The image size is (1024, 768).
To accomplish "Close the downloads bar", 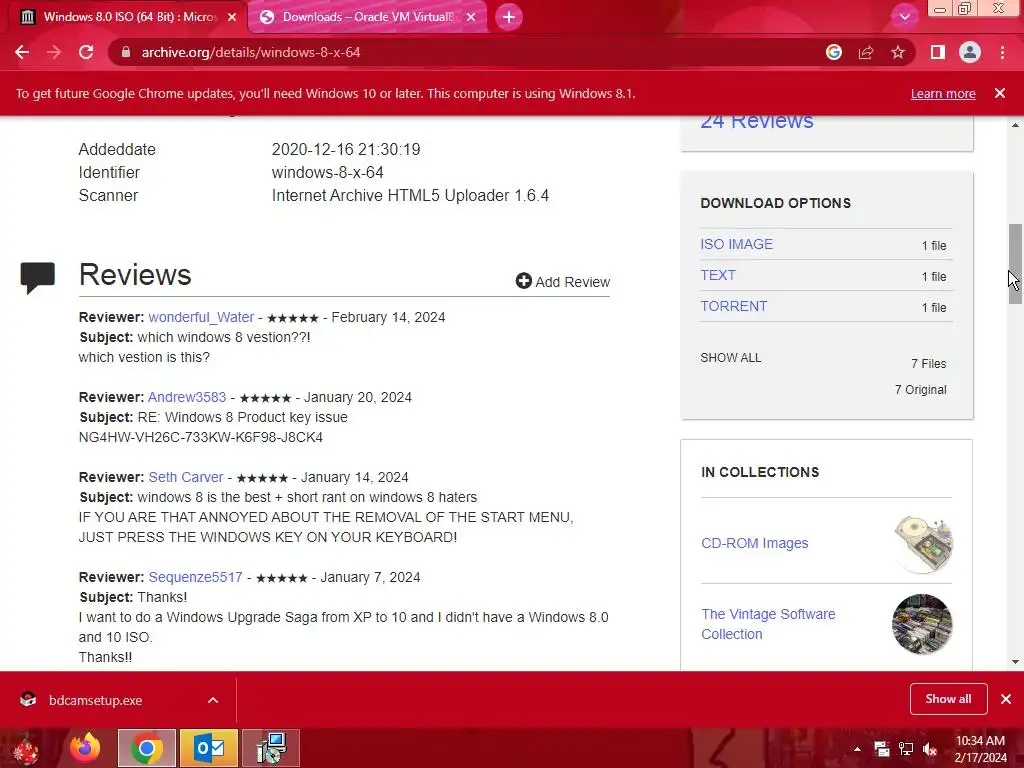I will pos(1006,699).
